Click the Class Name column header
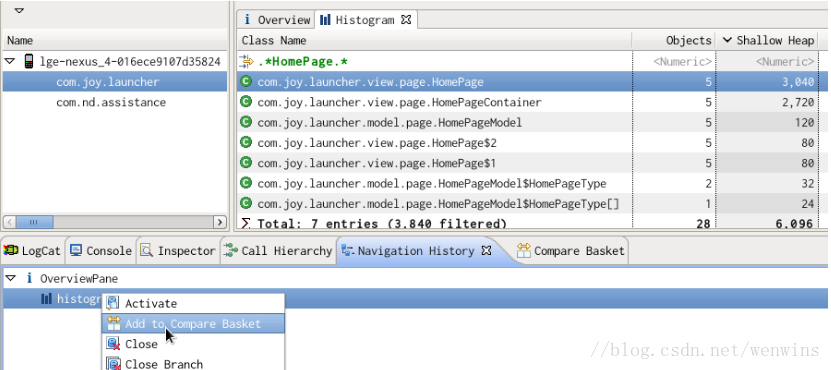 435,41
